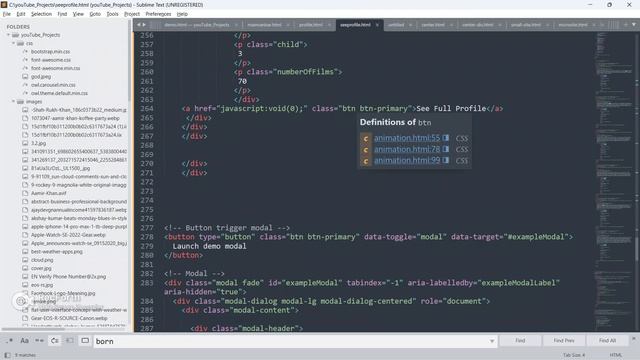Open owl.theme.default.min.css in sidebar
640x360 pixels.
(59, 93)
